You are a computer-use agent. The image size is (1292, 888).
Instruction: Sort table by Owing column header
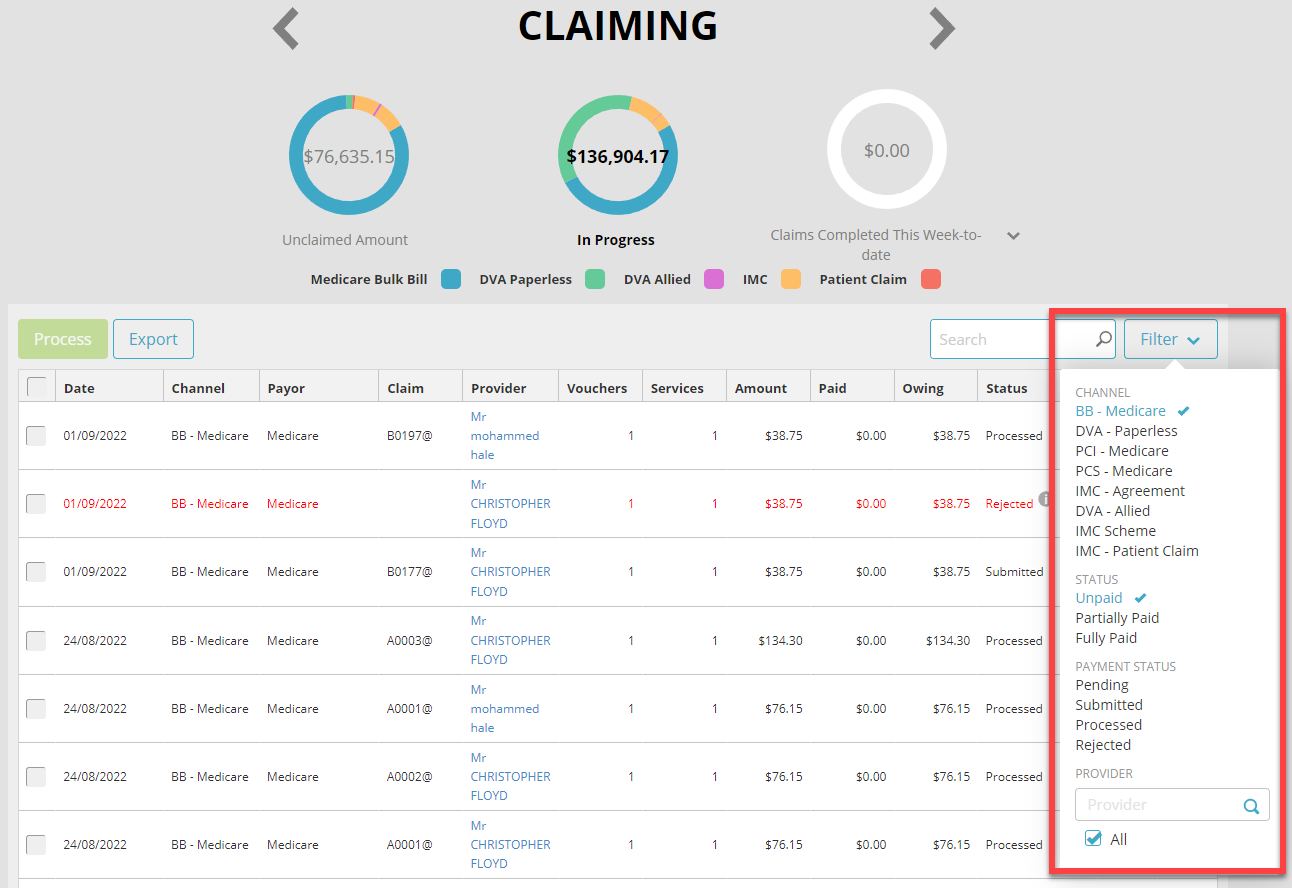[936, 387]
